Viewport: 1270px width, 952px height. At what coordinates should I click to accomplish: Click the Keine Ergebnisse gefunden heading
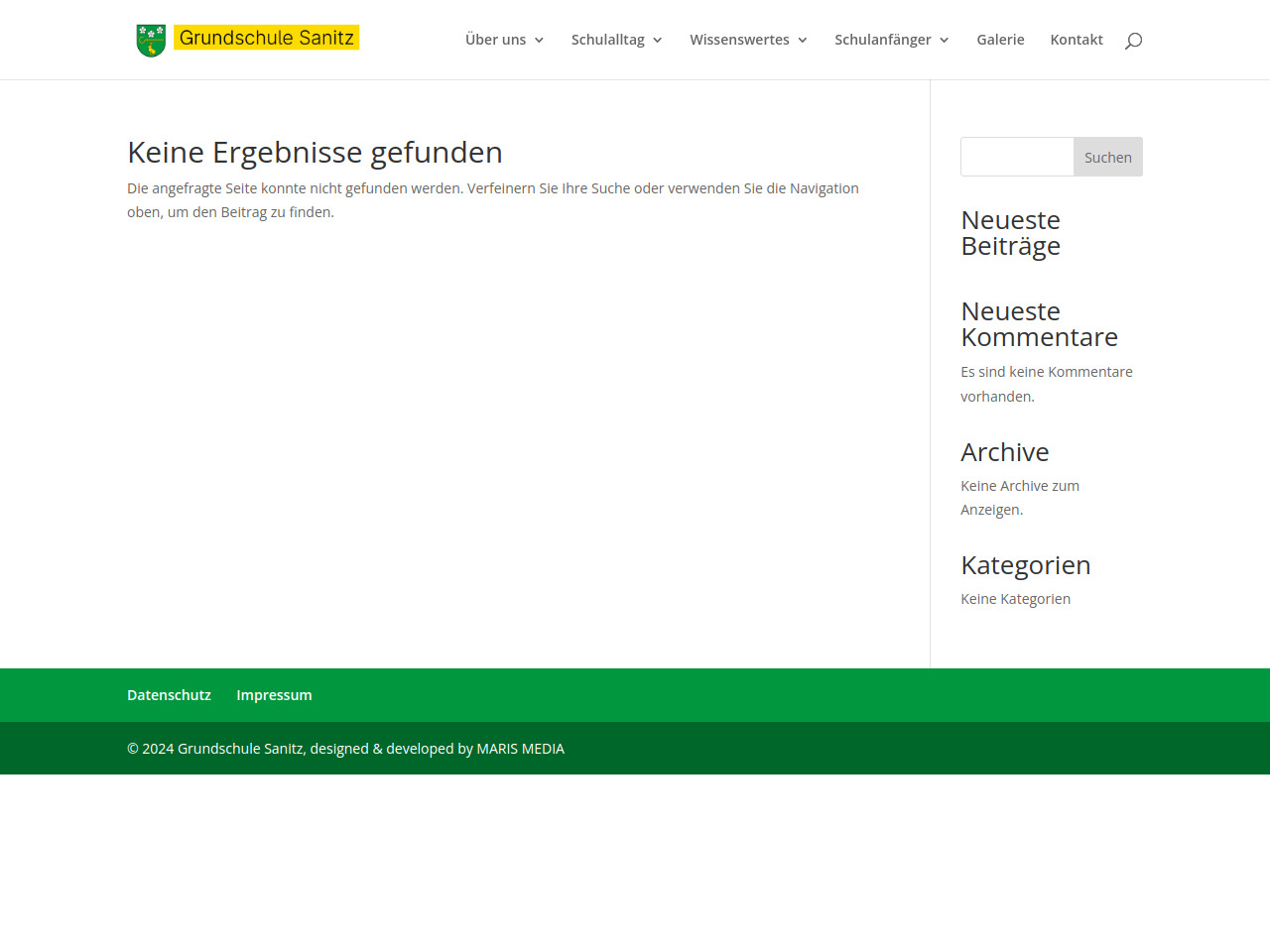[x=315, y=153]
